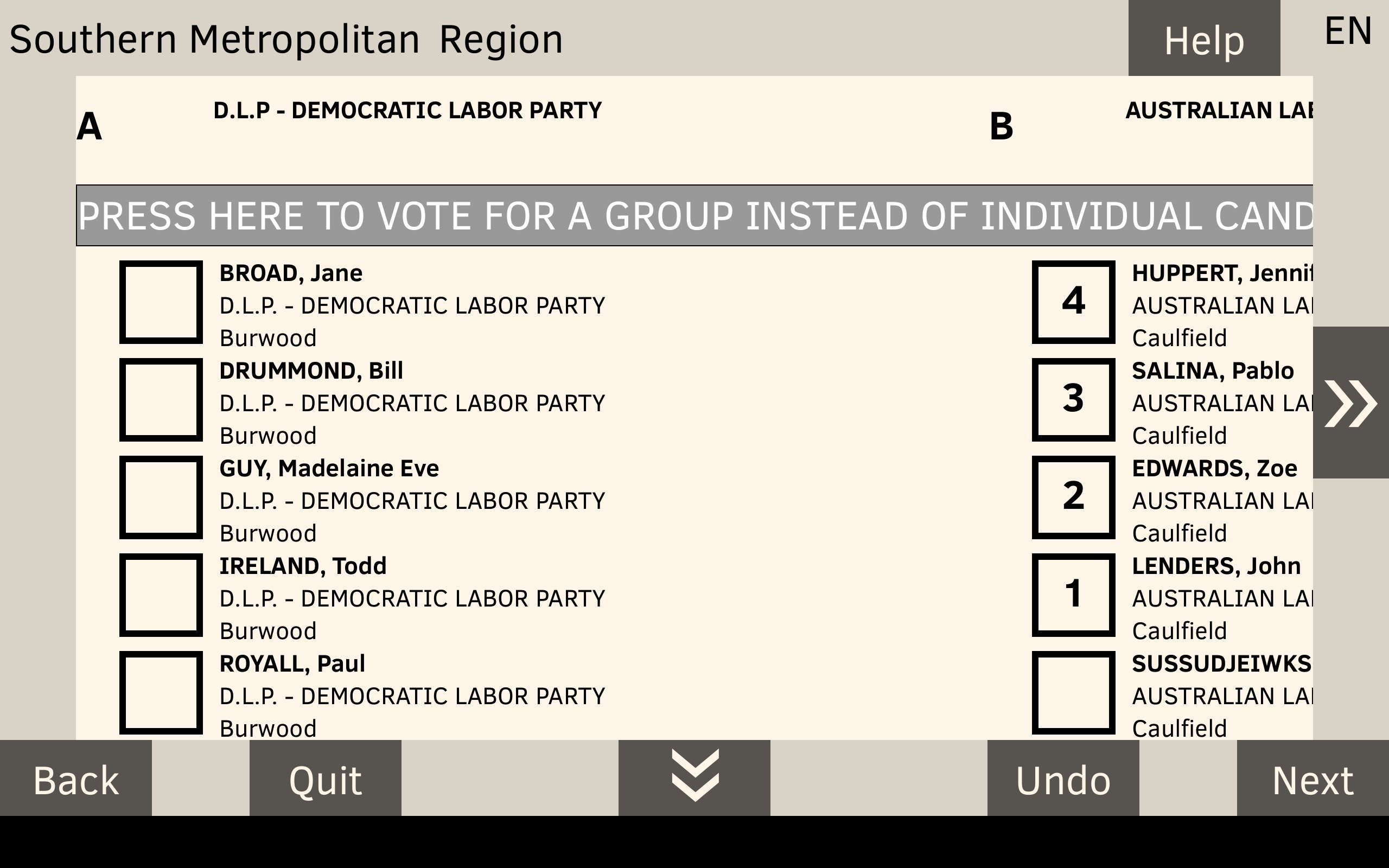Click the box numbered 3 for SALINA, Pablo

click(x=1073, y=400)
